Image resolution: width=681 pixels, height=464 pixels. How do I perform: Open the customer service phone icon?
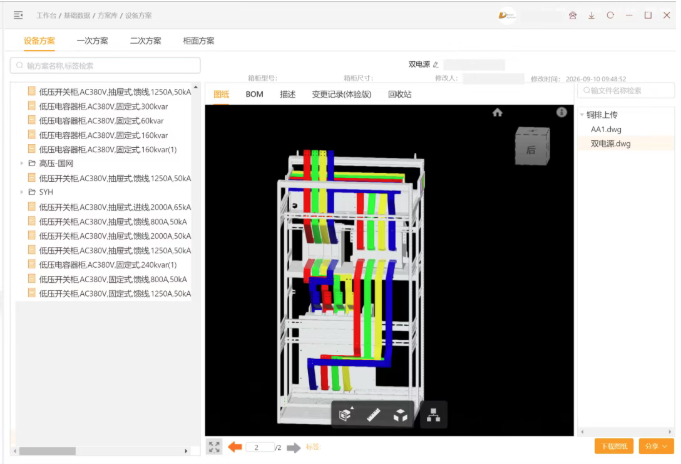(x=573, y=16)
